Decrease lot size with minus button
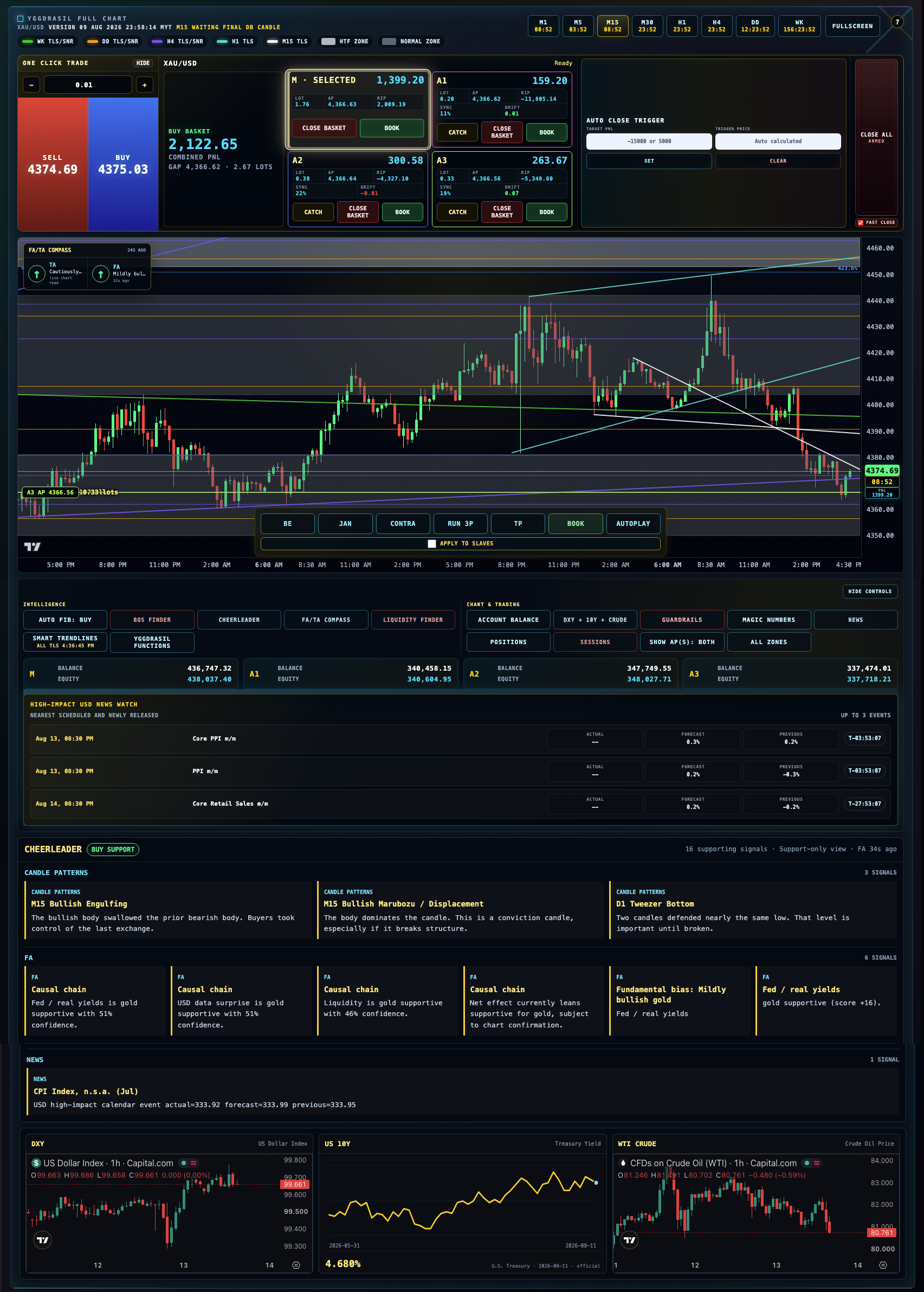The height and width of the screenshot is (1292, 924). tap(31, 85)
